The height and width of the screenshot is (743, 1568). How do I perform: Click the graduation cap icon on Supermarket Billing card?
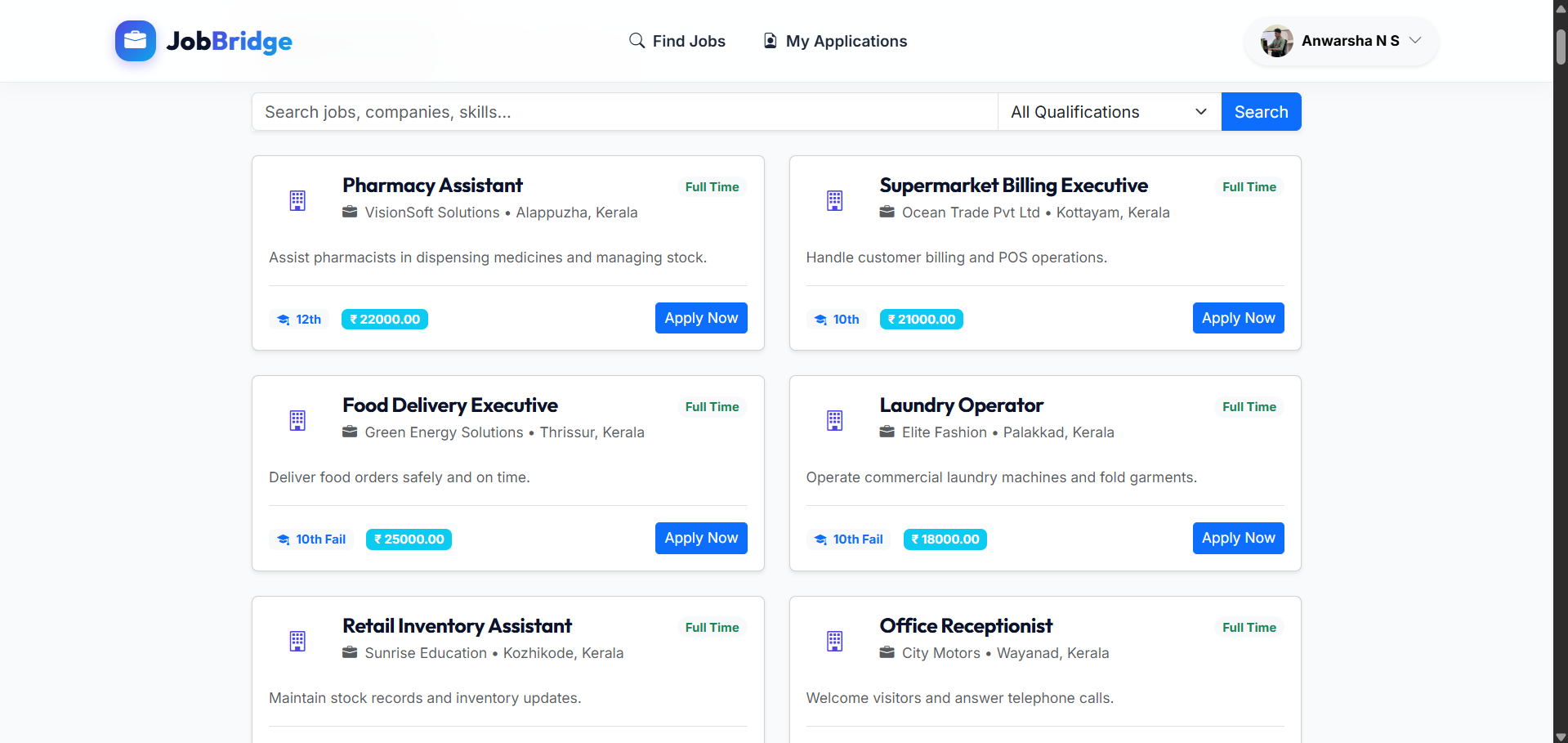click(820, 320)
